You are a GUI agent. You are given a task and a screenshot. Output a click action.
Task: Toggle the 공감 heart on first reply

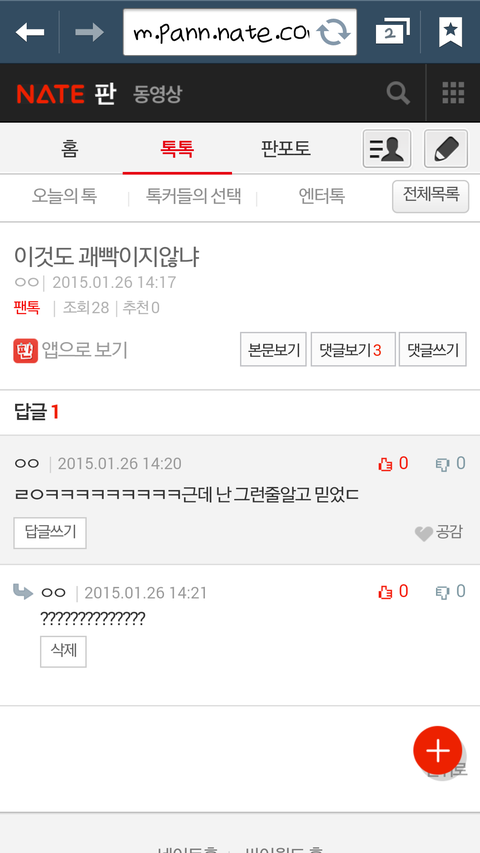click(439, 533)
